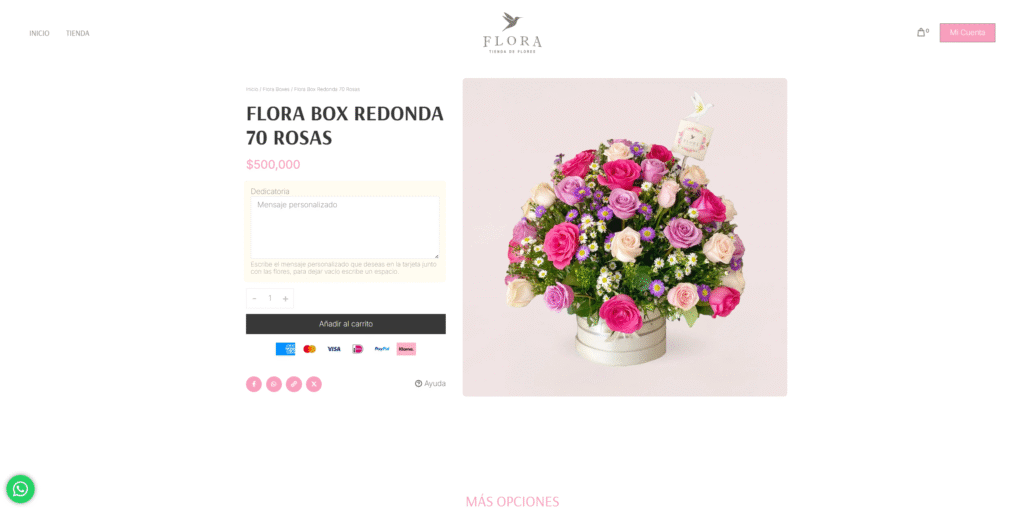This screenshot has width=1024, height=508.
Task: Copy product link with chain icon
Action: click(294, 384)
